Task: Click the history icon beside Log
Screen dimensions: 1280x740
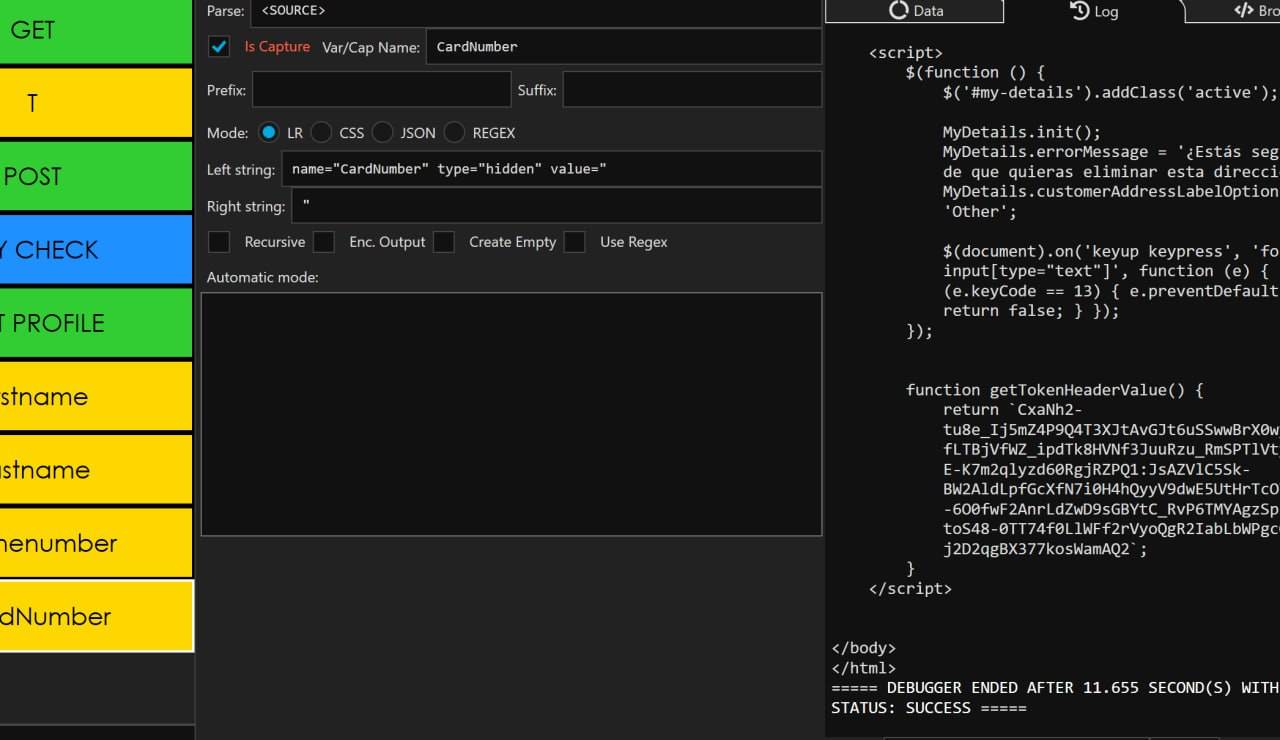Action: coord(1079,11)
